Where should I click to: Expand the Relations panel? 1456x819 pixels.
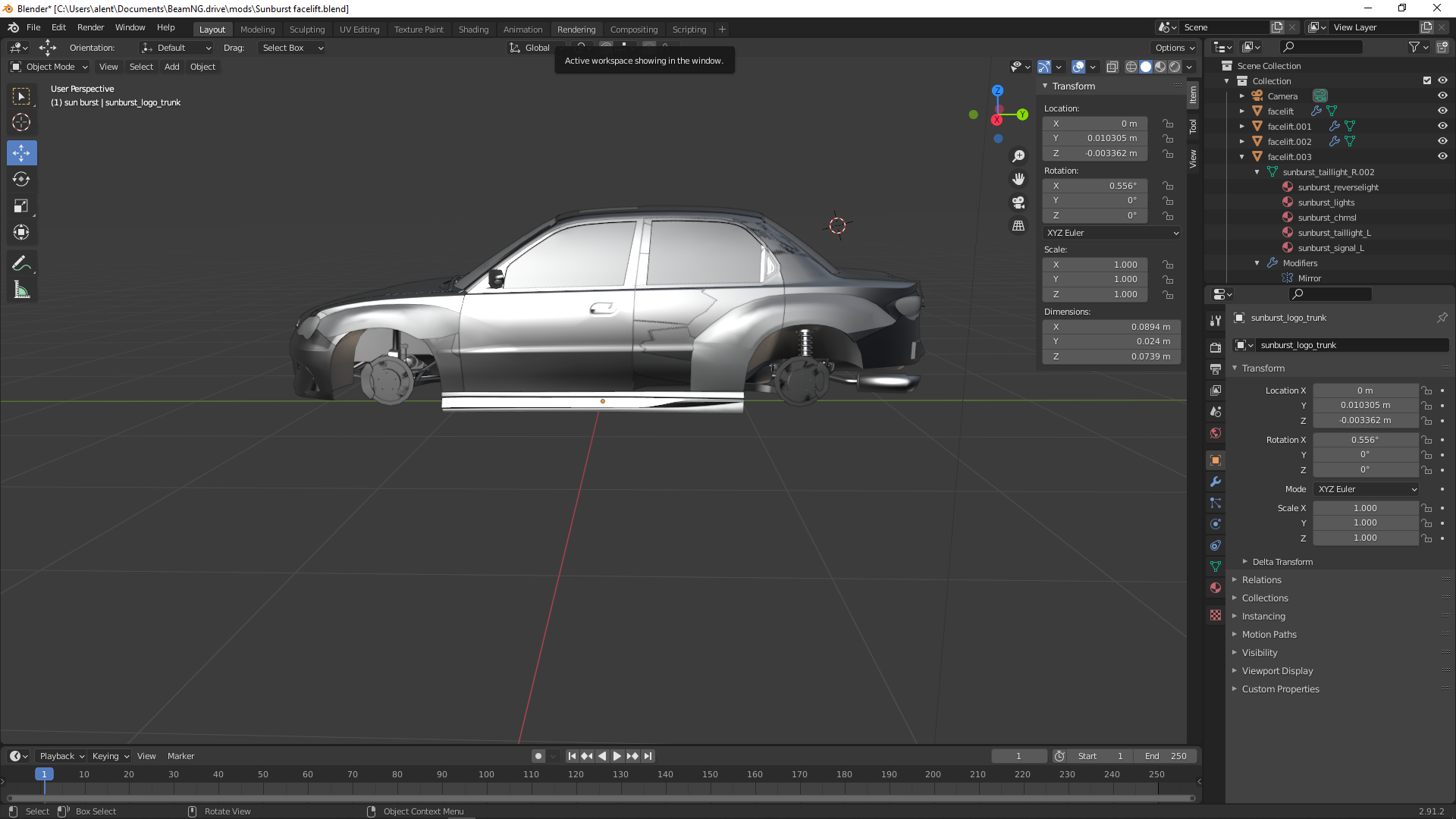click(x=1261, y=580)
